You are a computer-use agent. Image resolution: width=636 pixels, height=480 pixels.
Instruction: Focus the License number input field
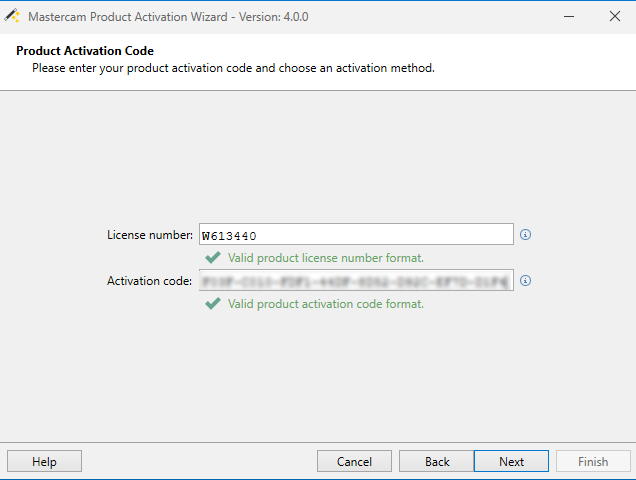click(355, 235)
